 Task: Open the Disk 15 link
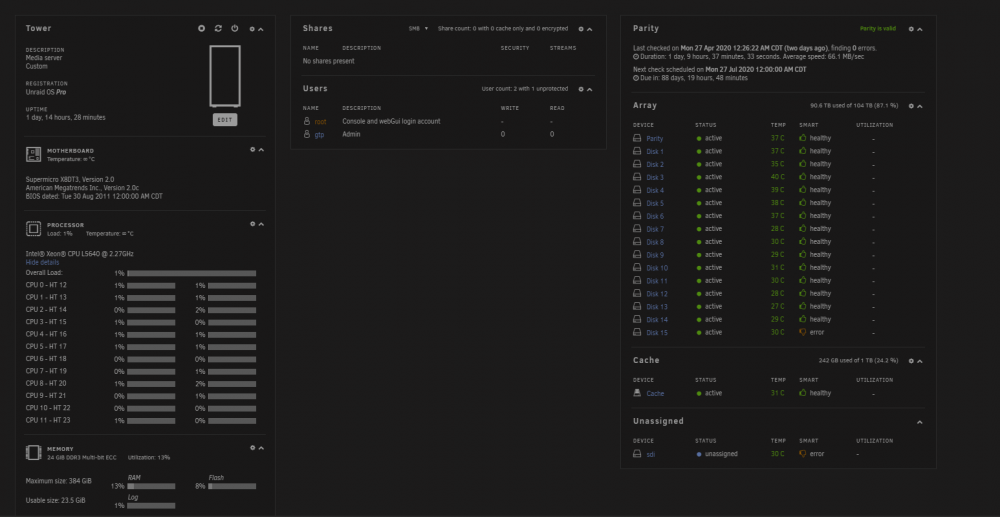(x=657, y=333)
